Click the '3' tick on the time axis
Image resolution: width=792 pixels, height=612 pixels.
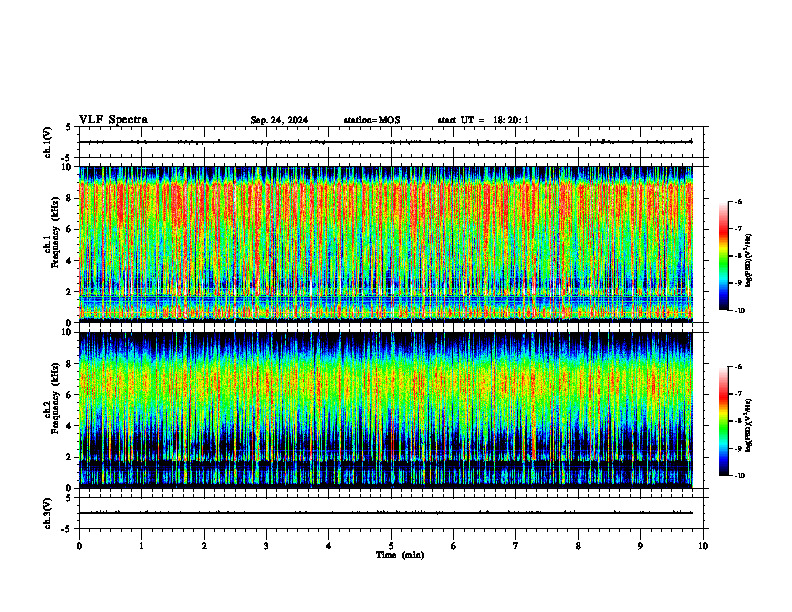266,546
